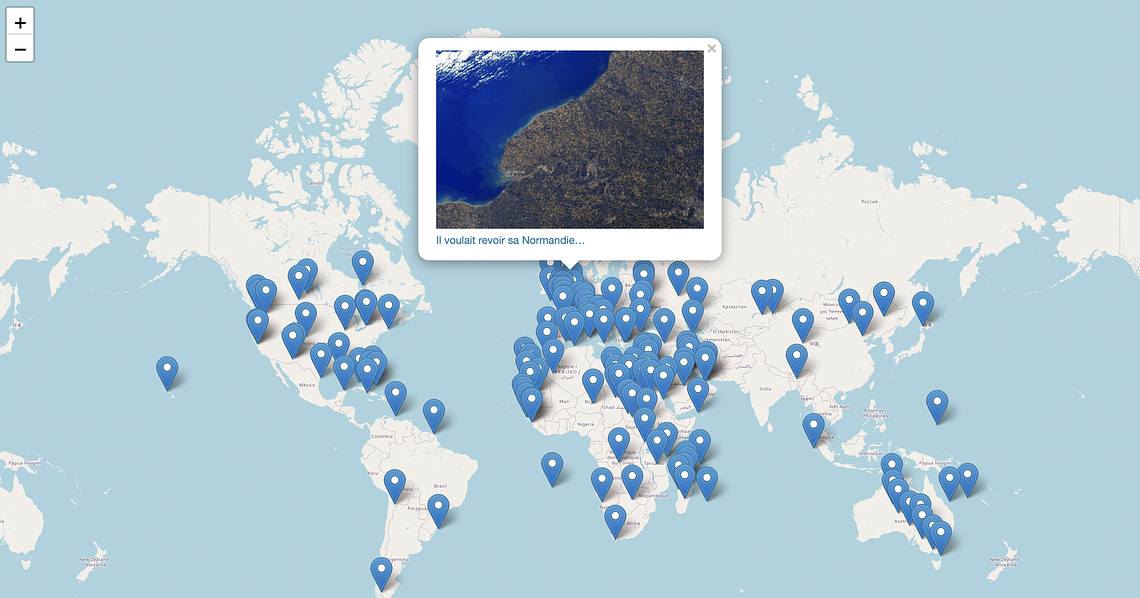Click the Pacific marker east of the Philippines
Viewport: 1140px width, 598px height.
pyautogui.click(x=936, y=404)
